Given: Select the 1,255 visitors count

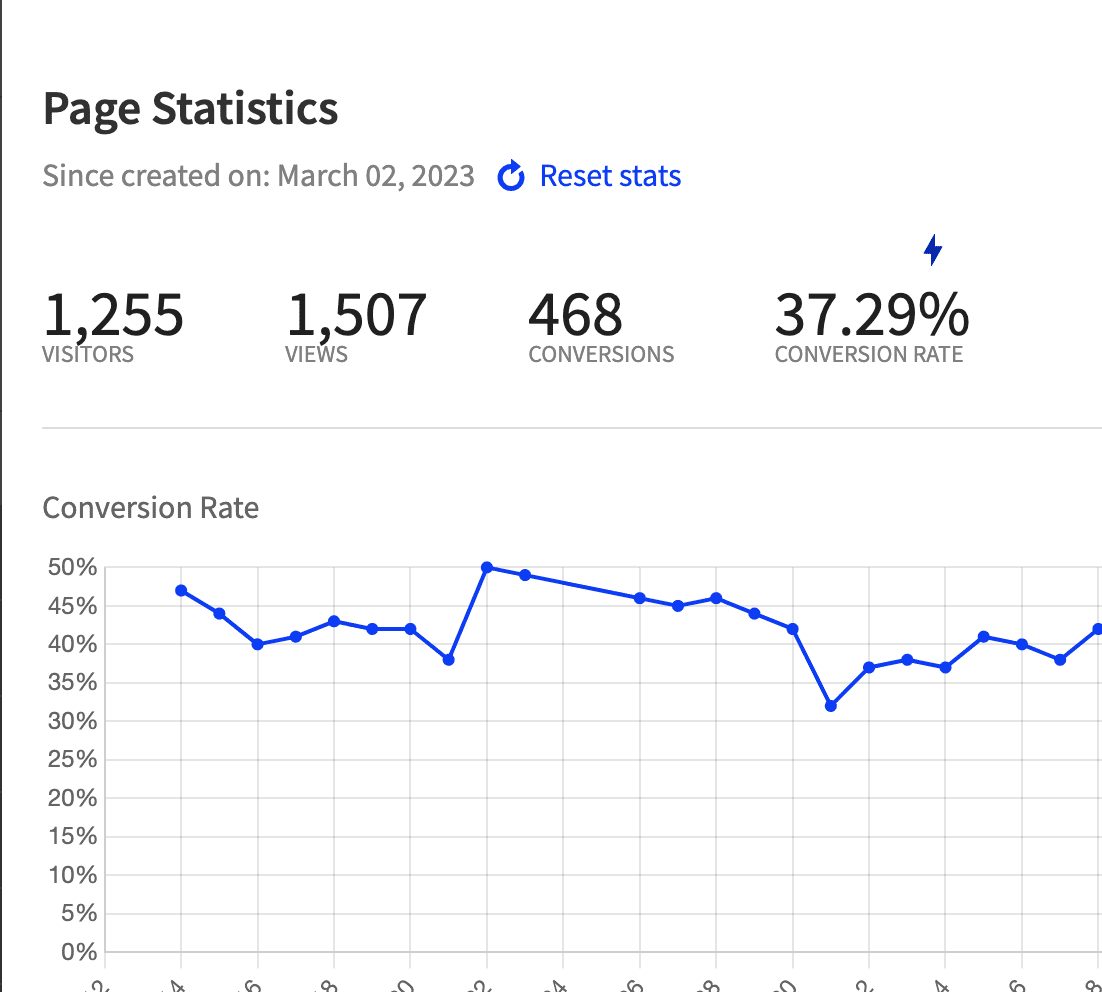Looking at the screenshot, I should tap(113, 315).
